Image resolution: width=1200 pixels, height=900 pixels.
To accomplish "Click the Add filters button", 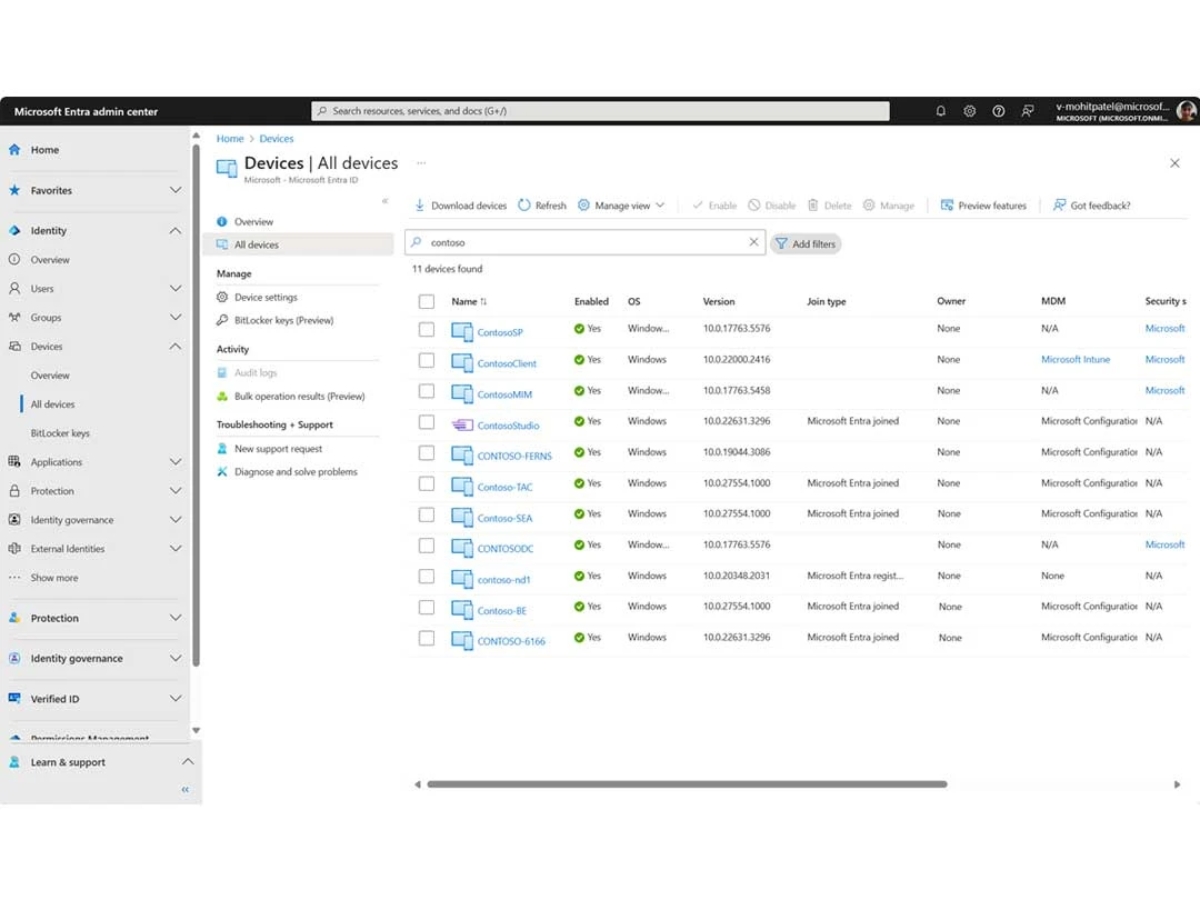I will [x=805, y=243].
